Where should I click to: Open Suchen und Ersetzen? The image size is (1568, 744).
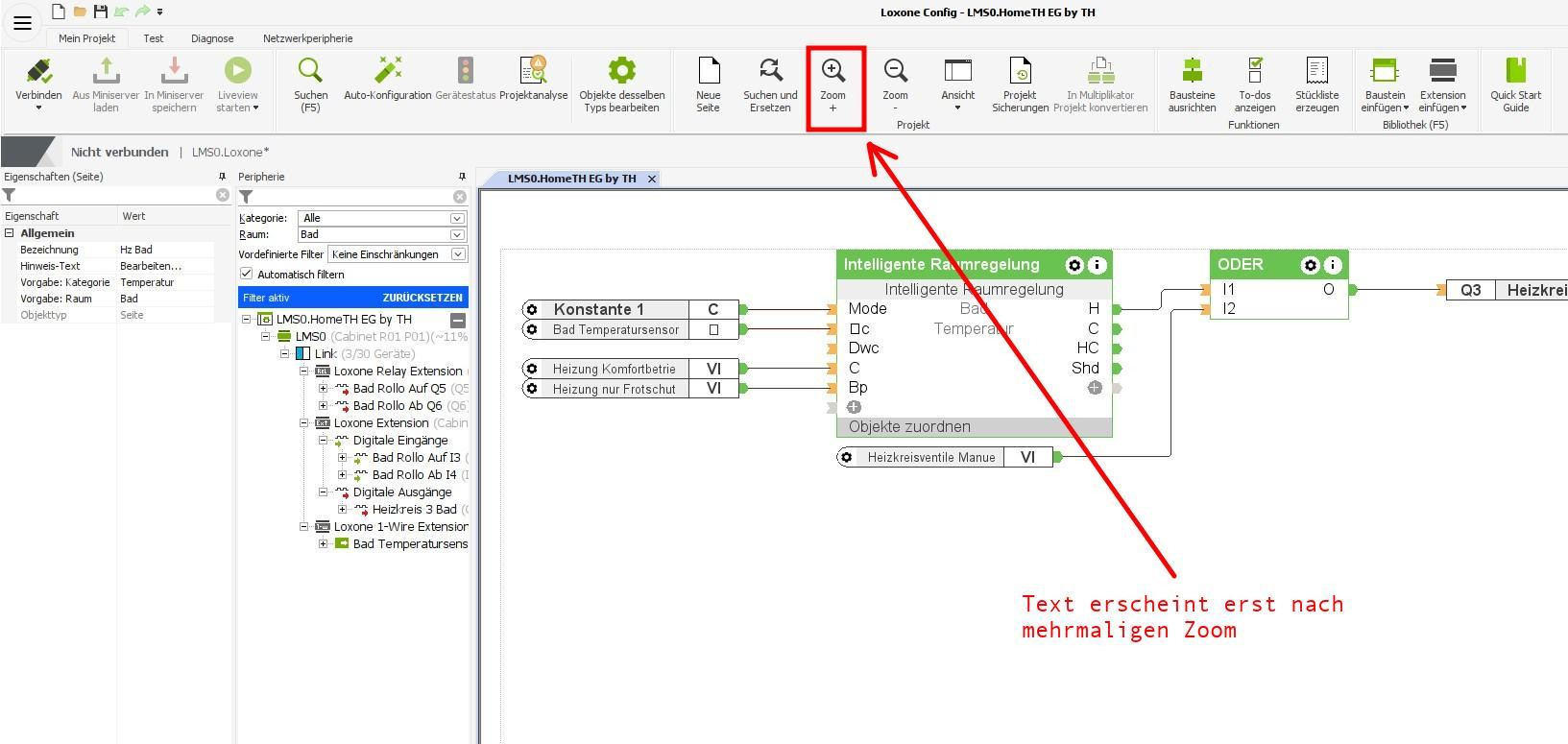pos(770,84)
